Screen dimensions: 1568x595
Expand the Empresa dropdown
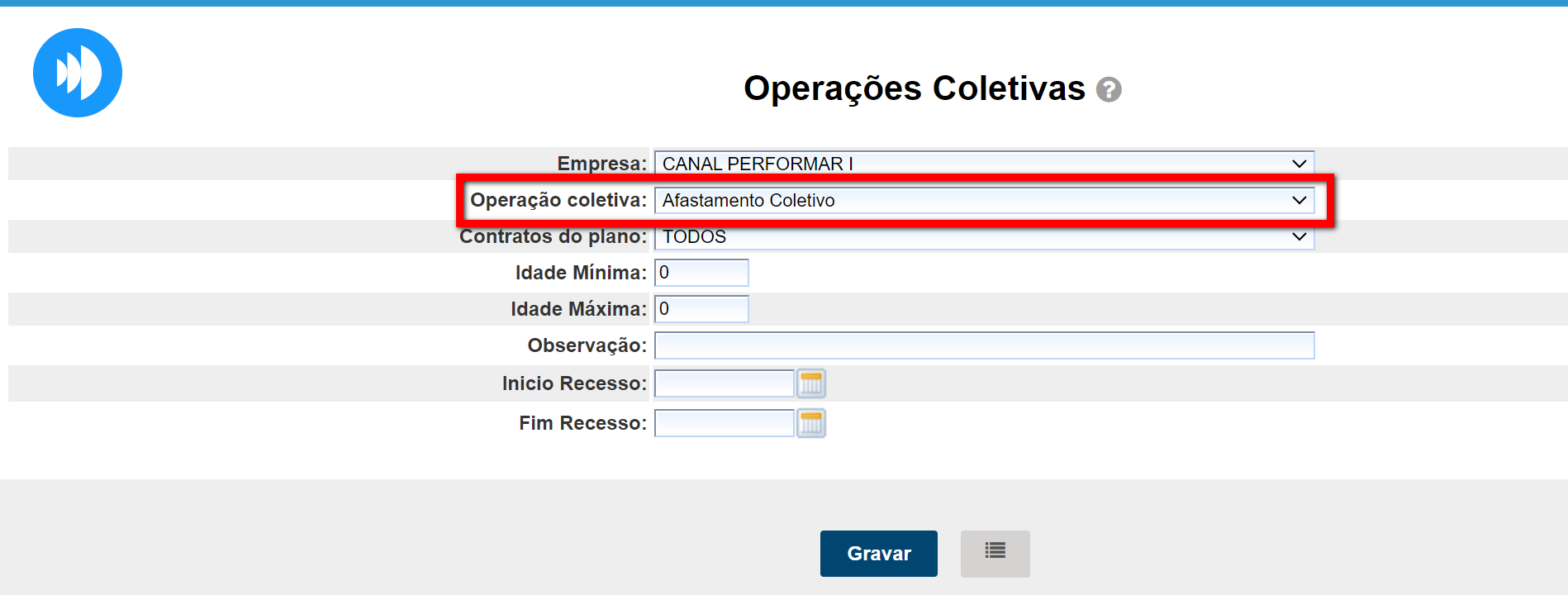[x=983, y=164]
